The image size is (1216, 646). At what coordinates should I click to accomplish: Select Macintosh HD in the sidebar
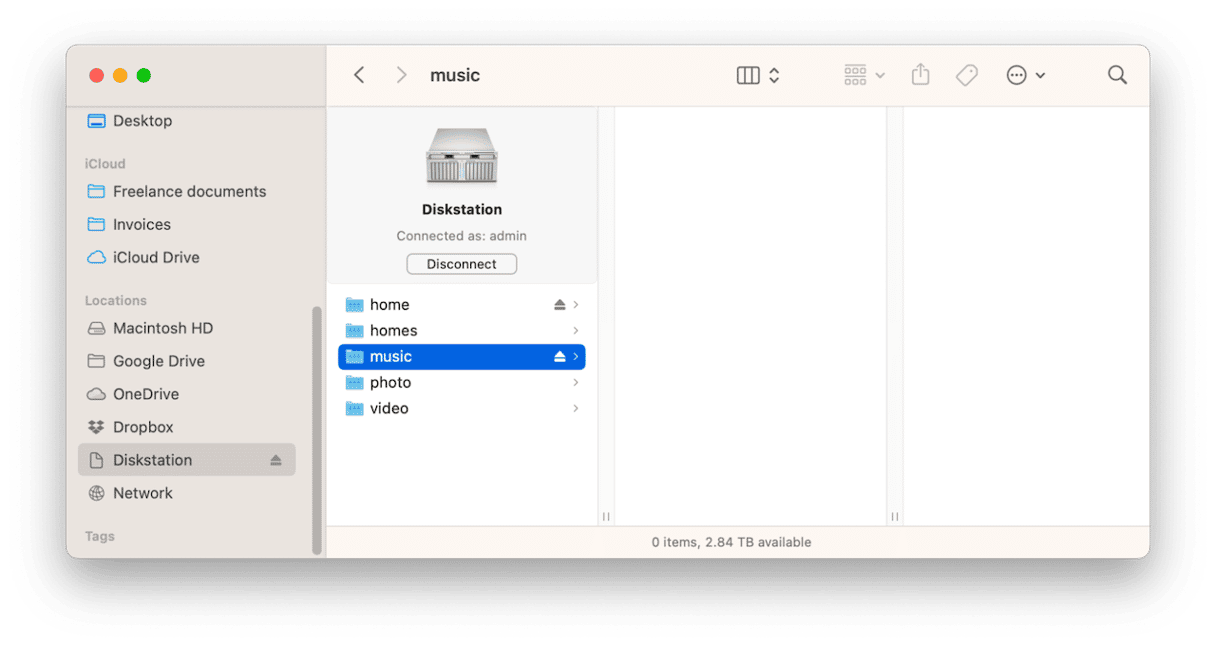pos(161,328)
